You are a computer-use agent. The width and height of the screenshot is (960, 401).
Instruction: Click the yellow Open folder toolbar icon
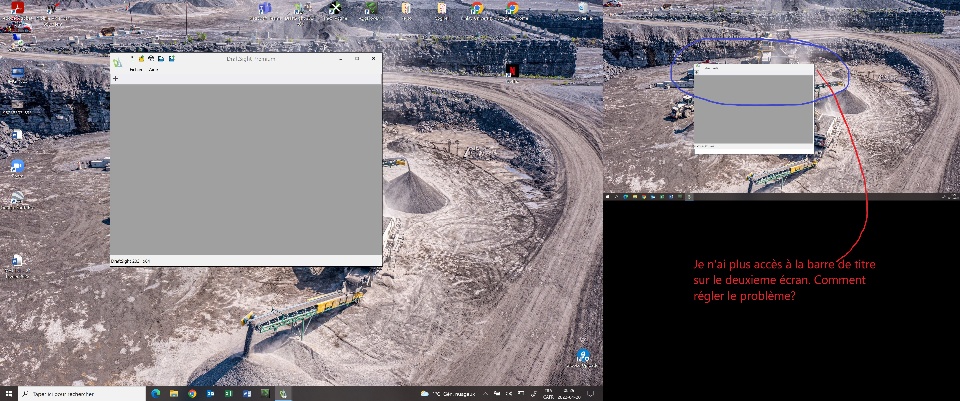[x=141, y=59]
